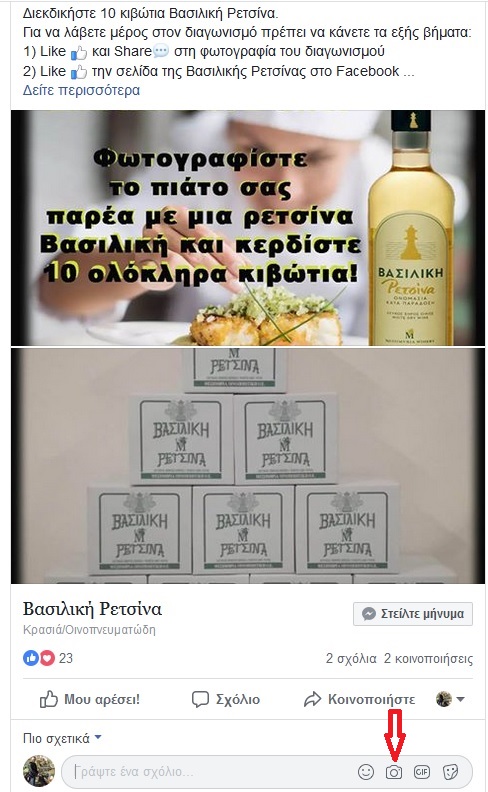
Task: Click the Σχόλιο comment button
Action: tap(226, 700)
